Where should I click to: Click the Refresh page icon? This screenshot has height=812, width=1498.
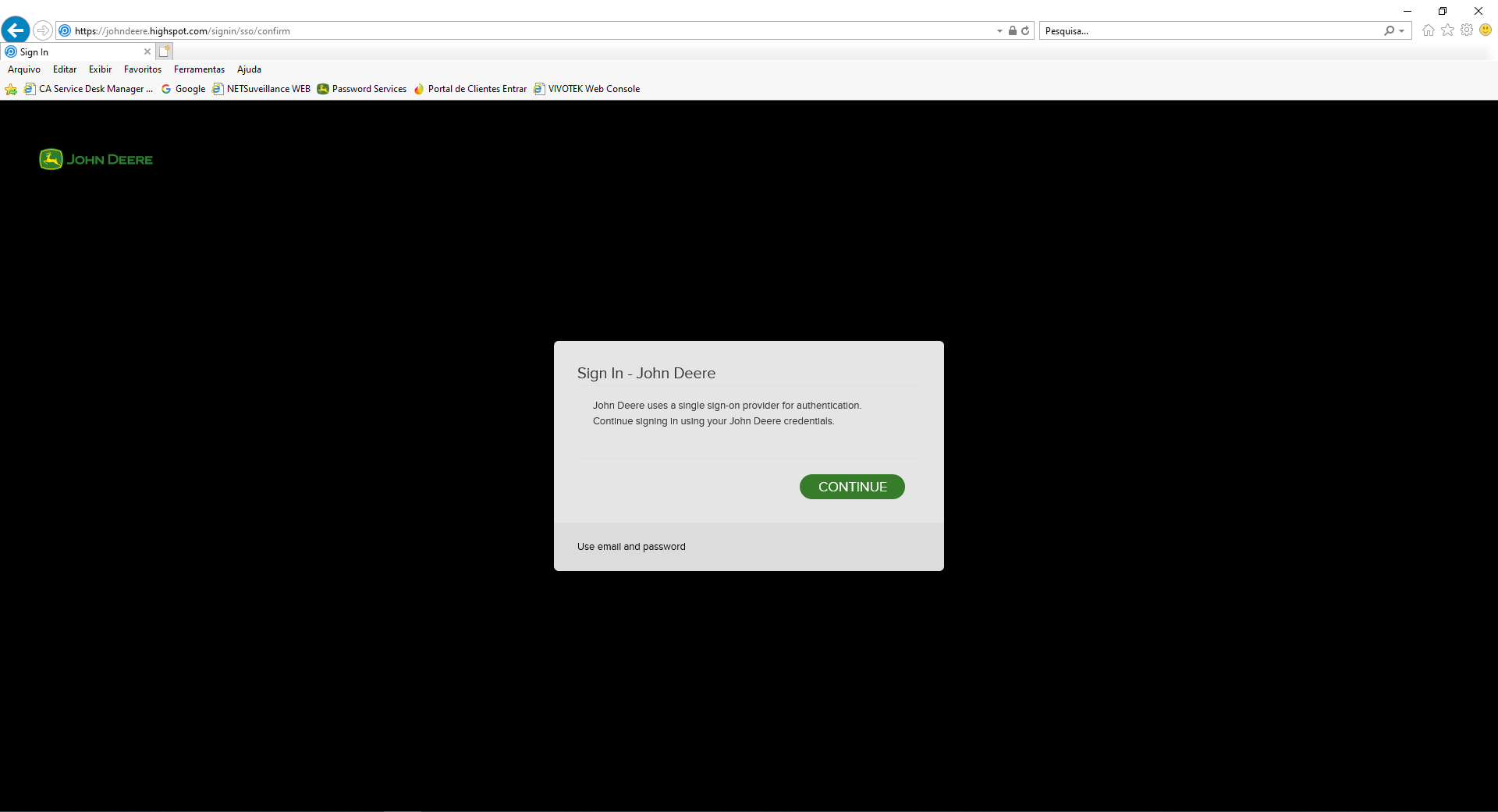1025,30
